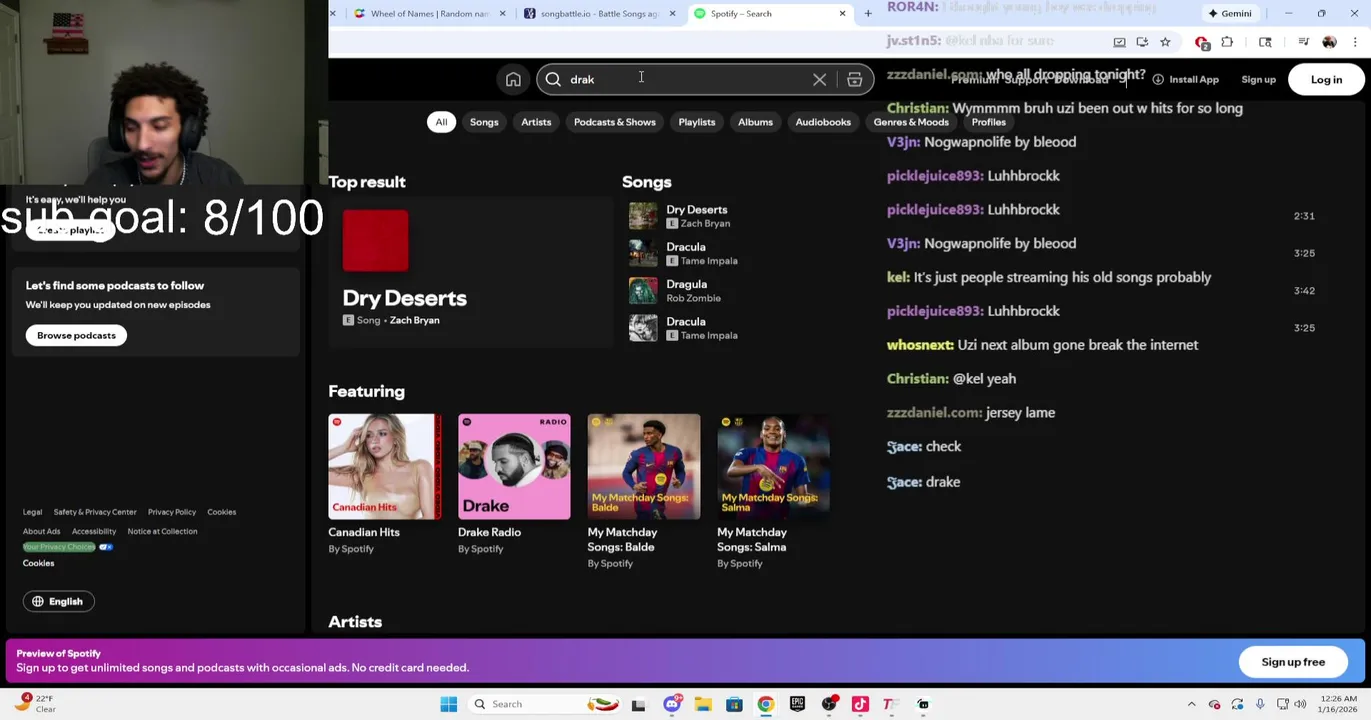Open Discord from the taskbar
This screenshot has height=720, width=1371.
(672, 704)
